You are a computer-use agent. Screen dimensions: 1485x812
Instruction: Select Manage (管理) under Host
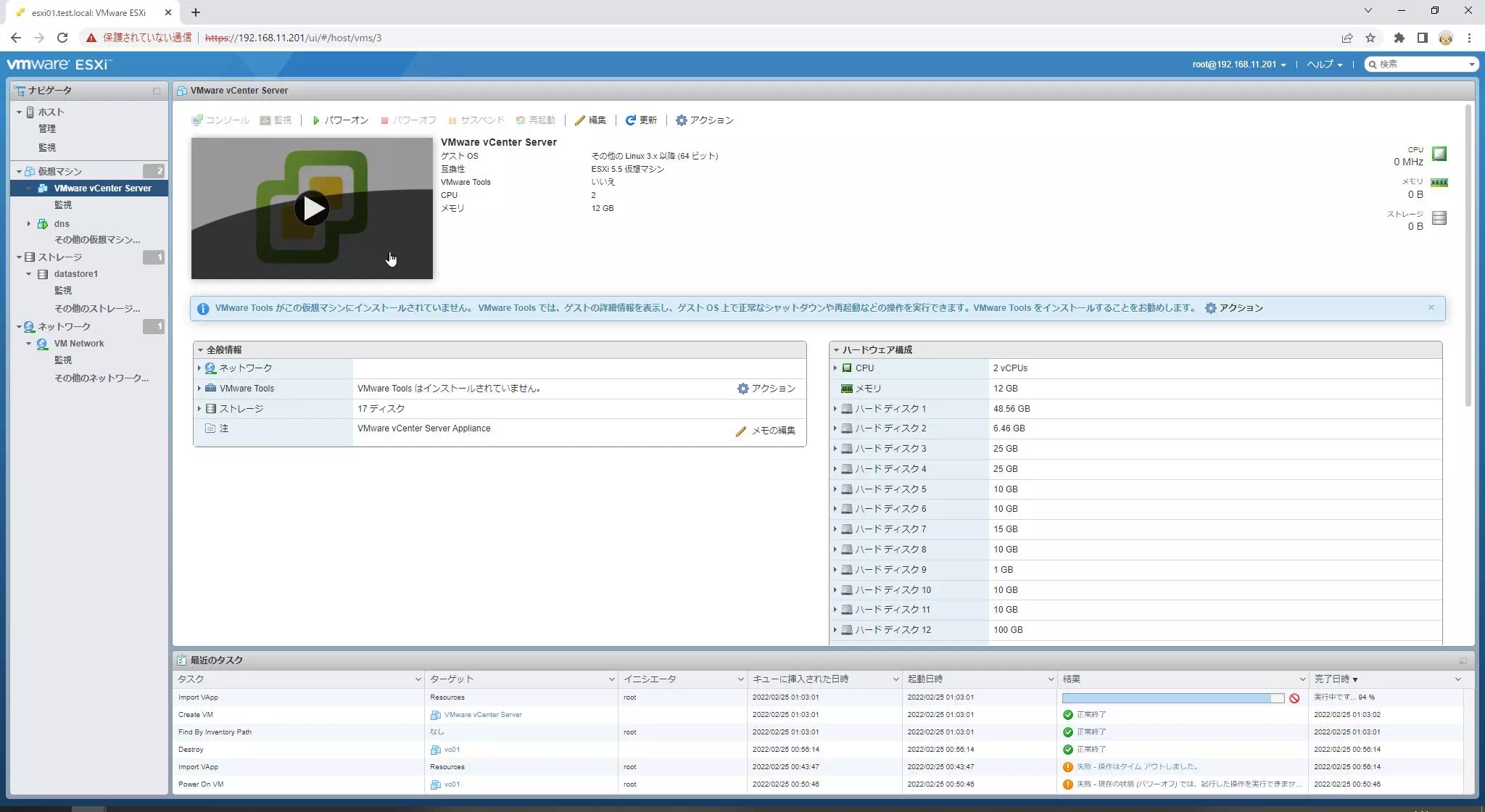pos(47,129)
